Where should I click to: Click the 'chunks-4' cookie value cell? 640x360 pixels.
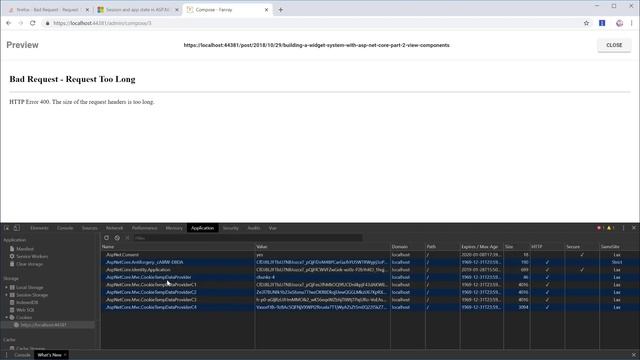click(322, 277)
